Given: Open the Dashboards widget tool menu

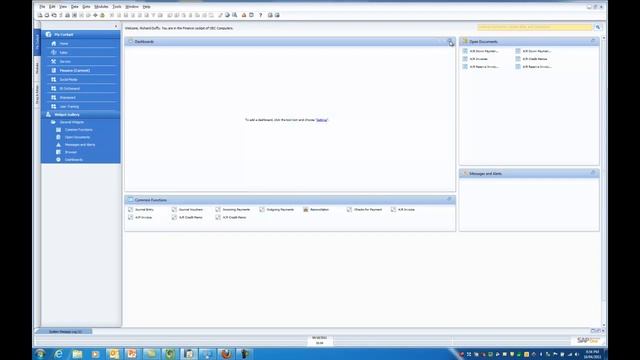Looking at the screenshot, I should (x=450, y=41).
